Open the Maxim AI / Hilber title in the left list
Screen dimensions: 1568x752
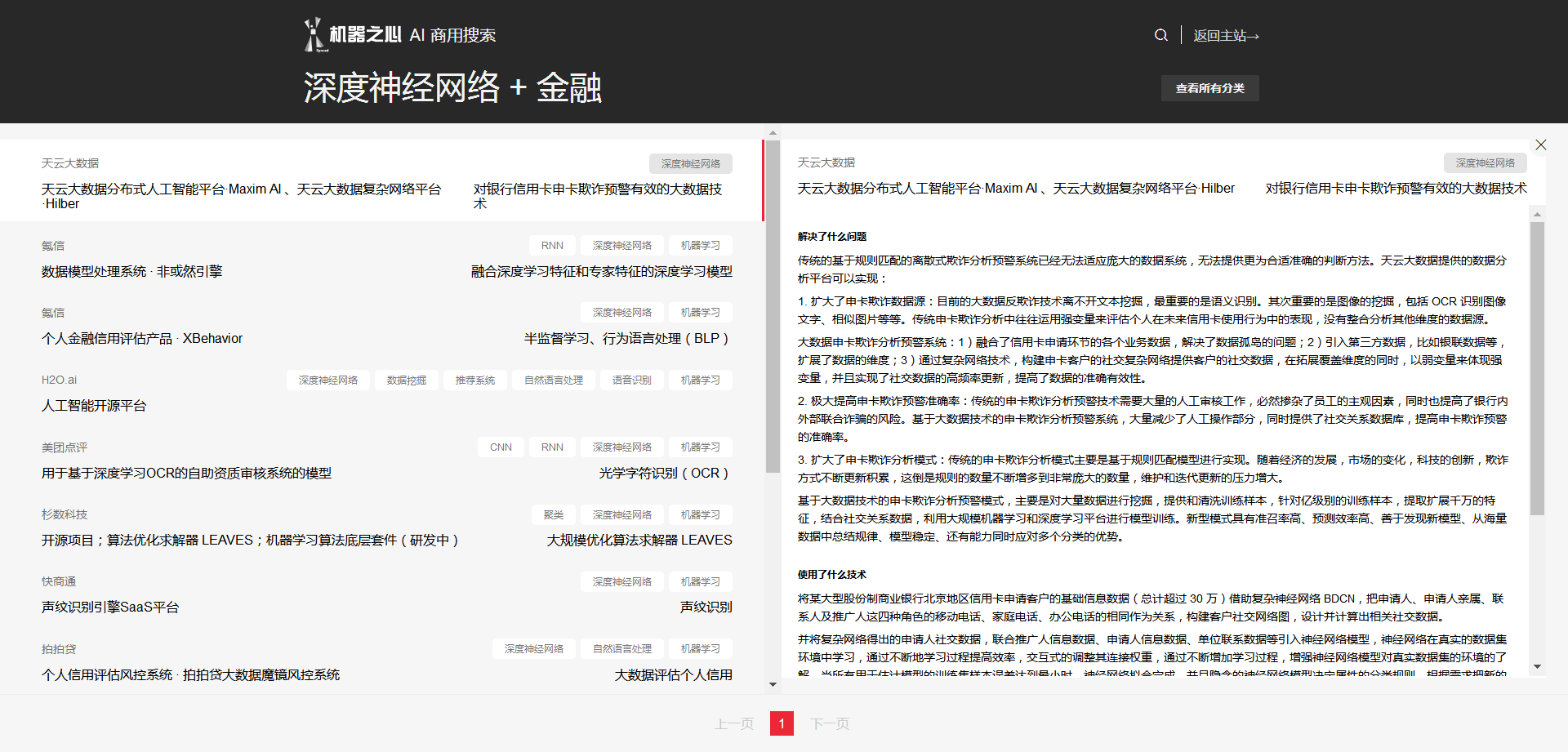click(x=242, y=196)
